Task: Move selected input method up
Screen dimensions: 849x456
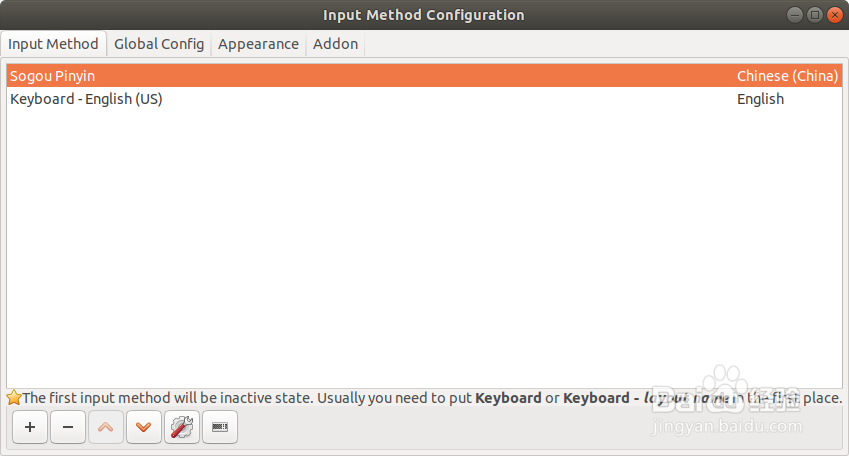Action: pyautogui.click(x=106, y=427)
